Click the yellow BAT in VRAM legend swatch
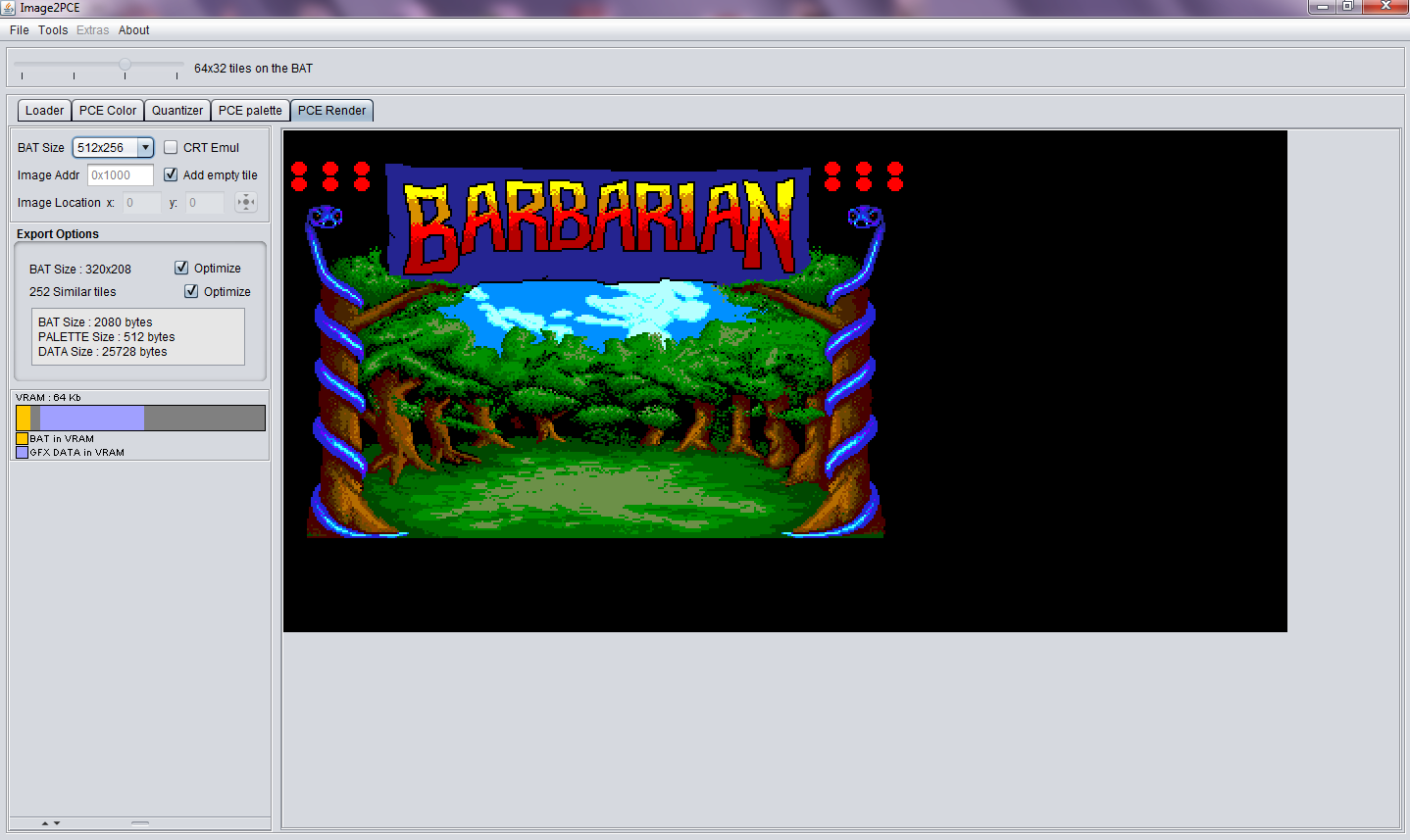Screen dimensions: 1410x840 [23, 439]
